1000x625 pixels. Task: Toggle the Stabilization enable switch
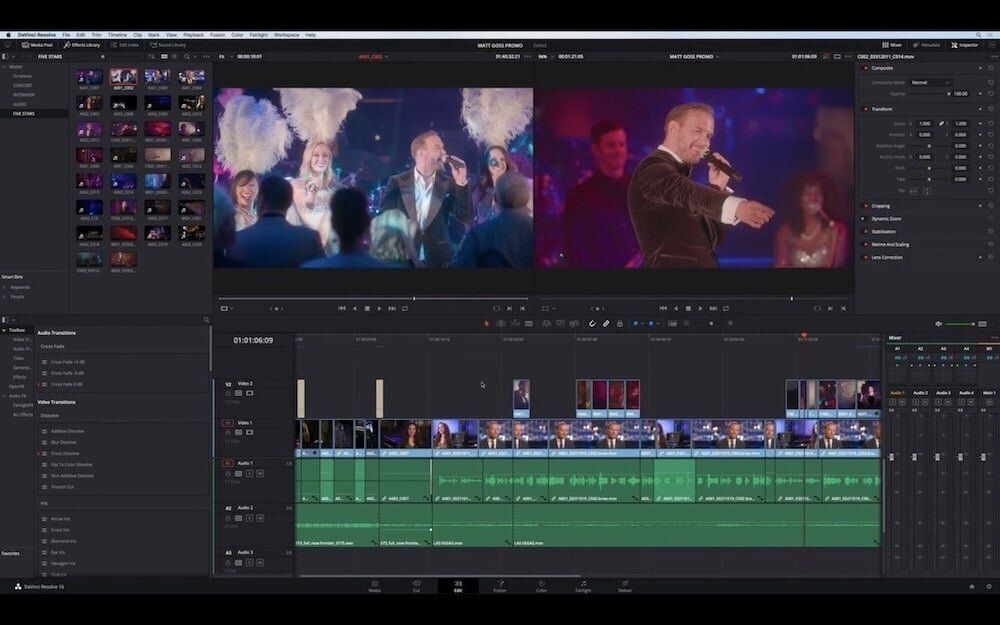point(865,231)
